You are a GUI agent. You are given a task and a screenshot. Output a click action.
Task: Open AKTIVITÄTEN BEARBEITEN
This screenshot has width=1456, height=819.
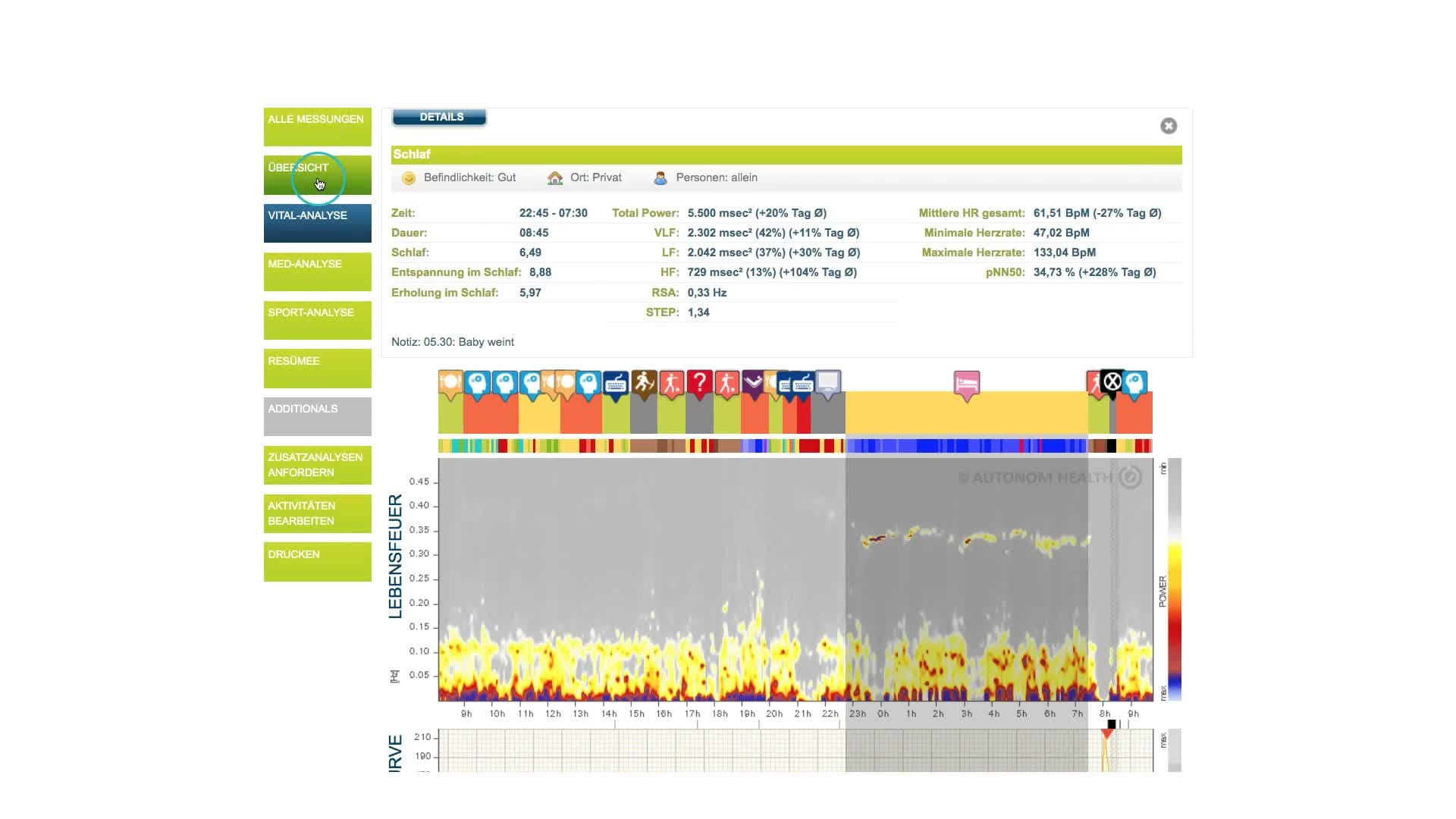[317, 513]
